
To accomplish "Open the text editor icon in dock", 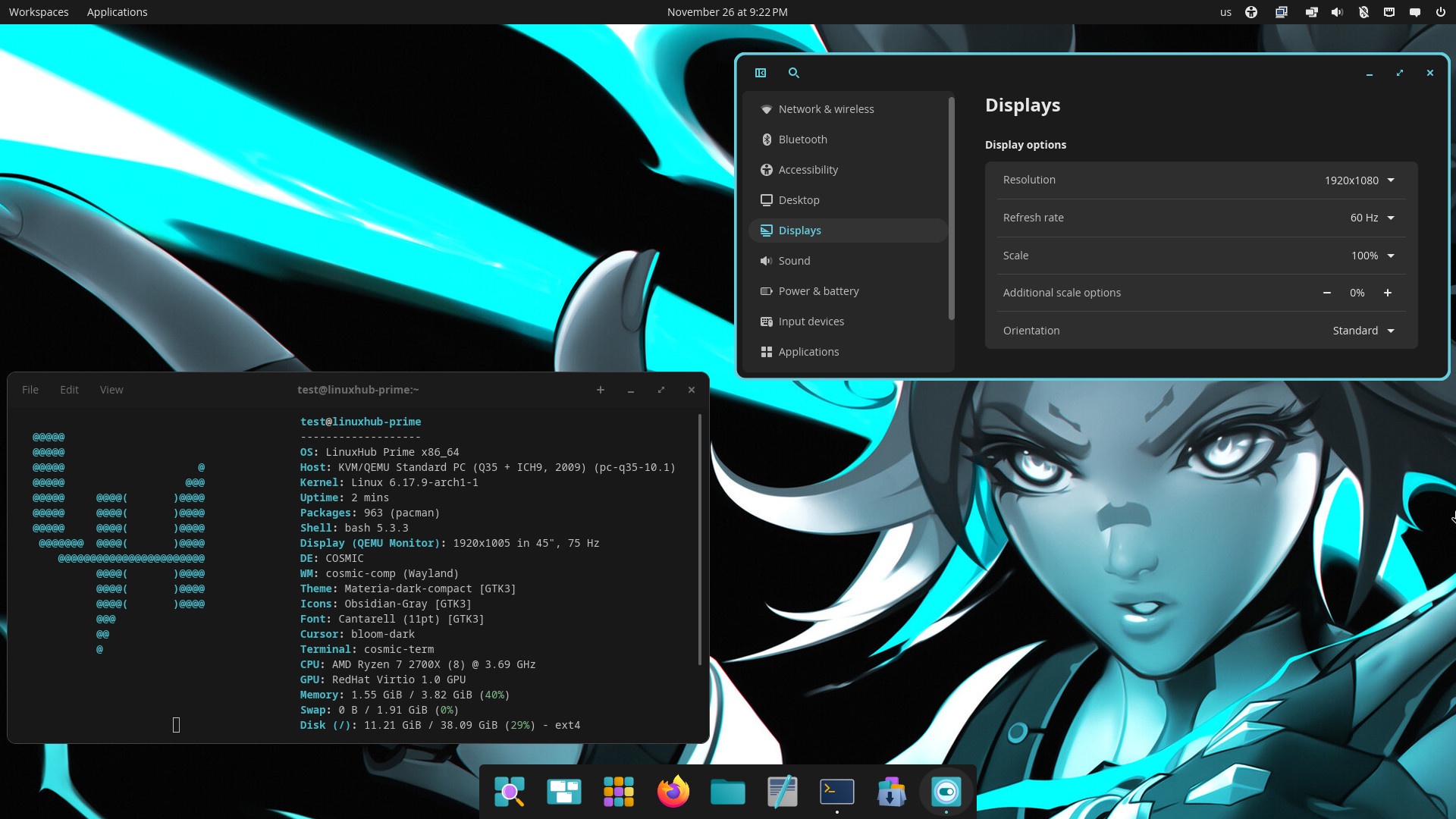I will pos(783,792).
